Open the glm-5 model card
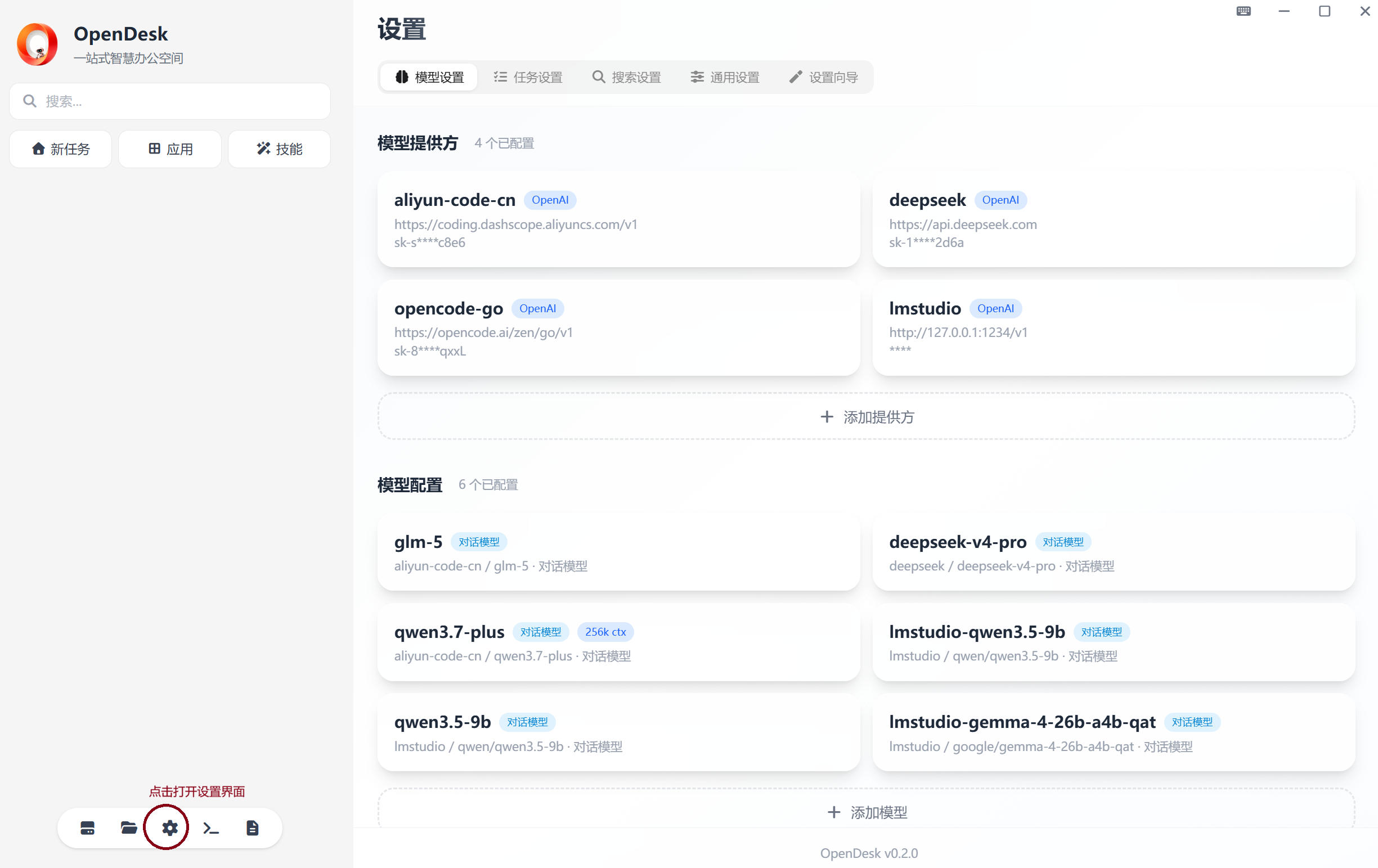 click(618, 552)
